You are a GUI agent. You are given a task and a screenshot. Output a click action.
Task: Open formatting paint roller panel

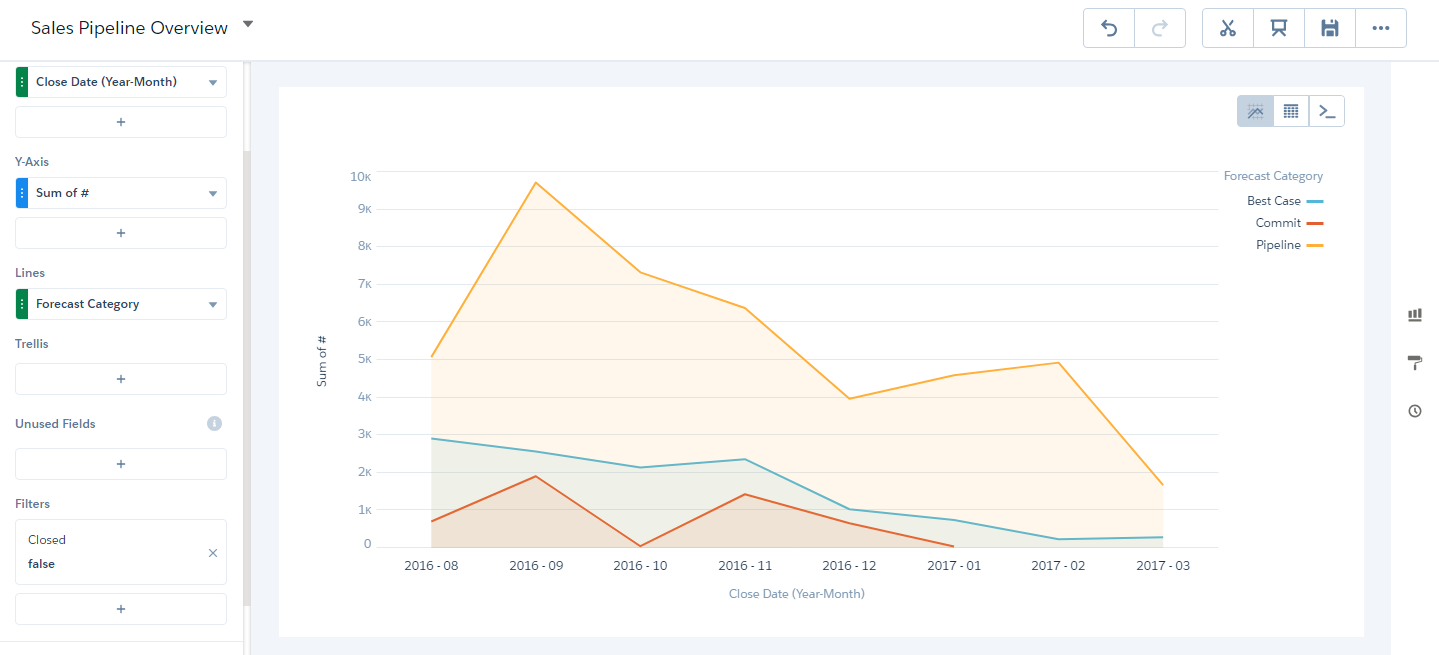(1415, 362)
